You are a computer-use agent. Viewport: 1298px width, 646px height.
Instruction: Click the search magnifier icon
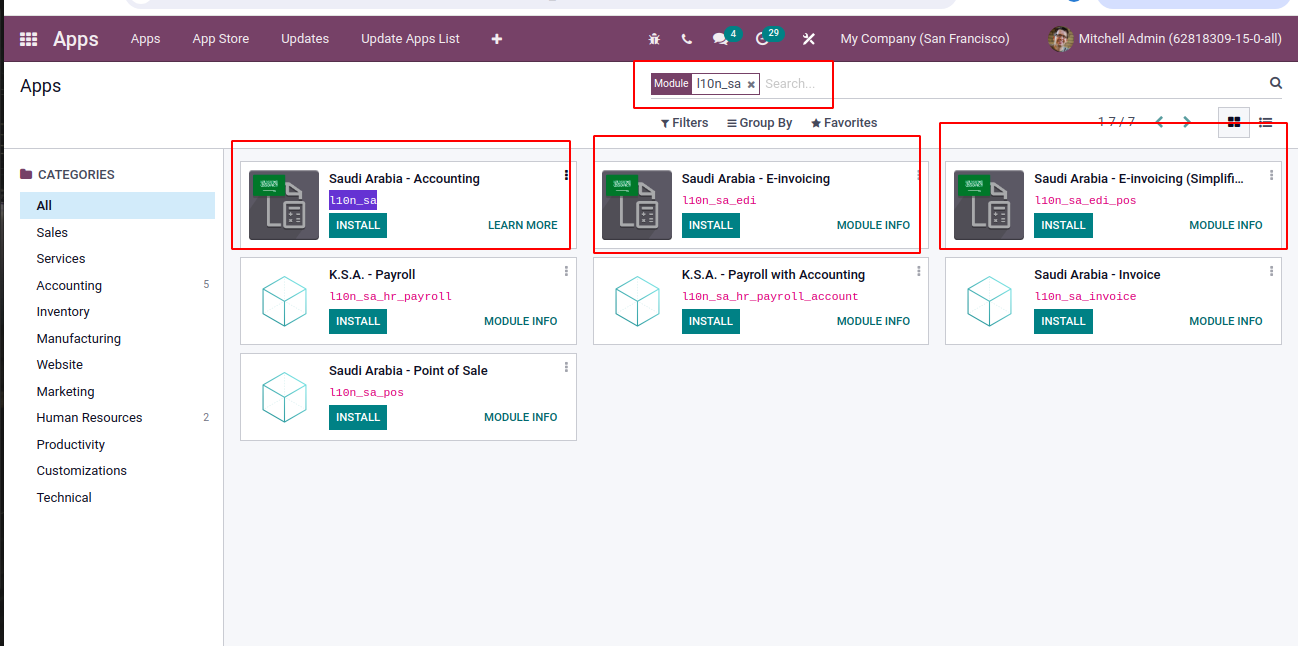(x=1276, y=84)
